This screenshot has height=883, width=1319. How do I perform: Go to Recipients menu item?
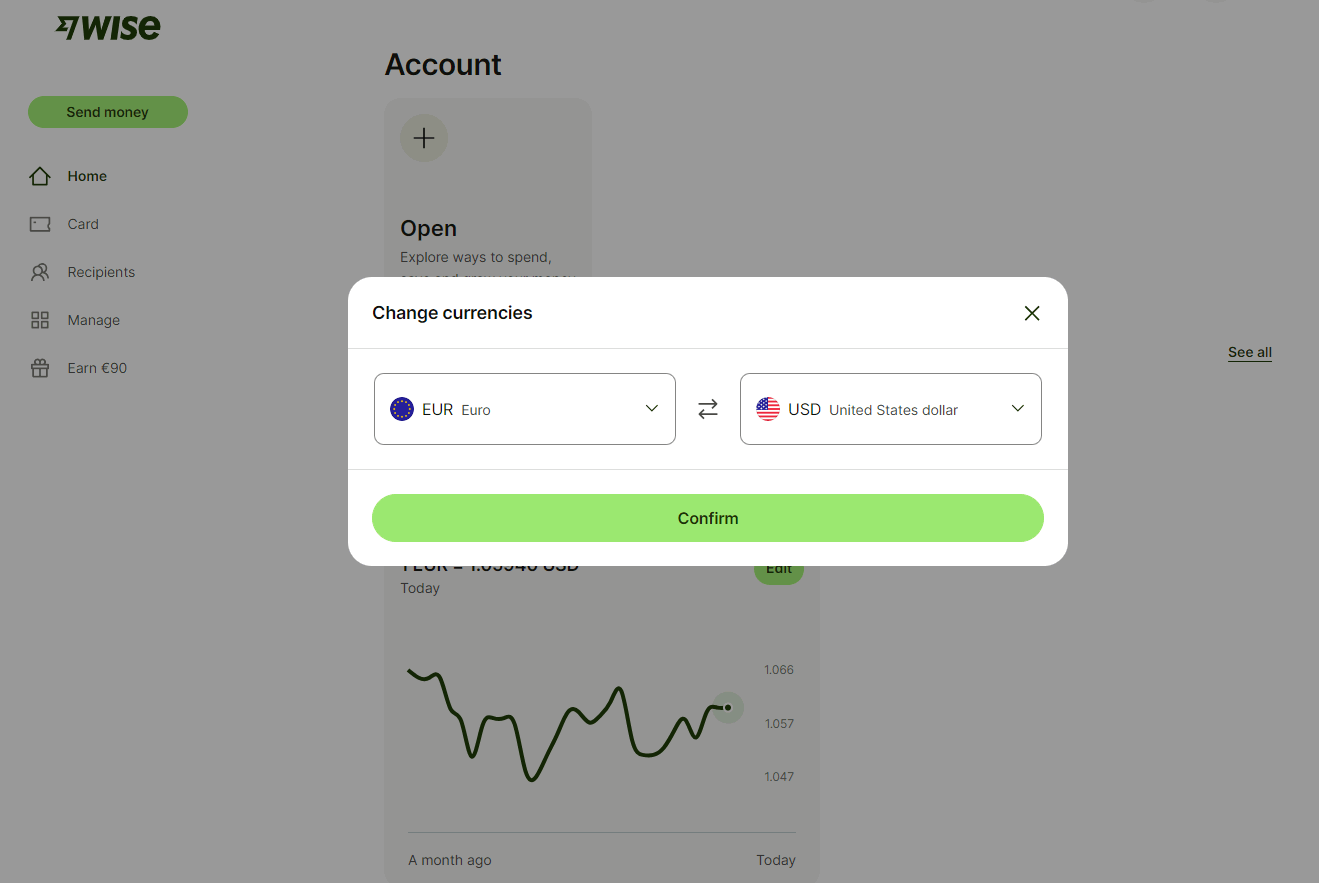pyautogui.click(x=101, y=272)
